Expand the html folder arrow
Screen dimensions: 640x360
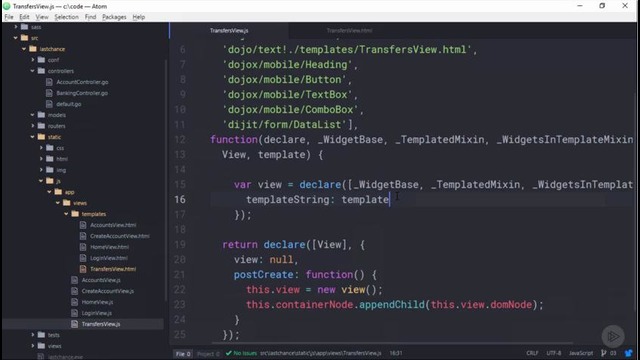(41, 159)
